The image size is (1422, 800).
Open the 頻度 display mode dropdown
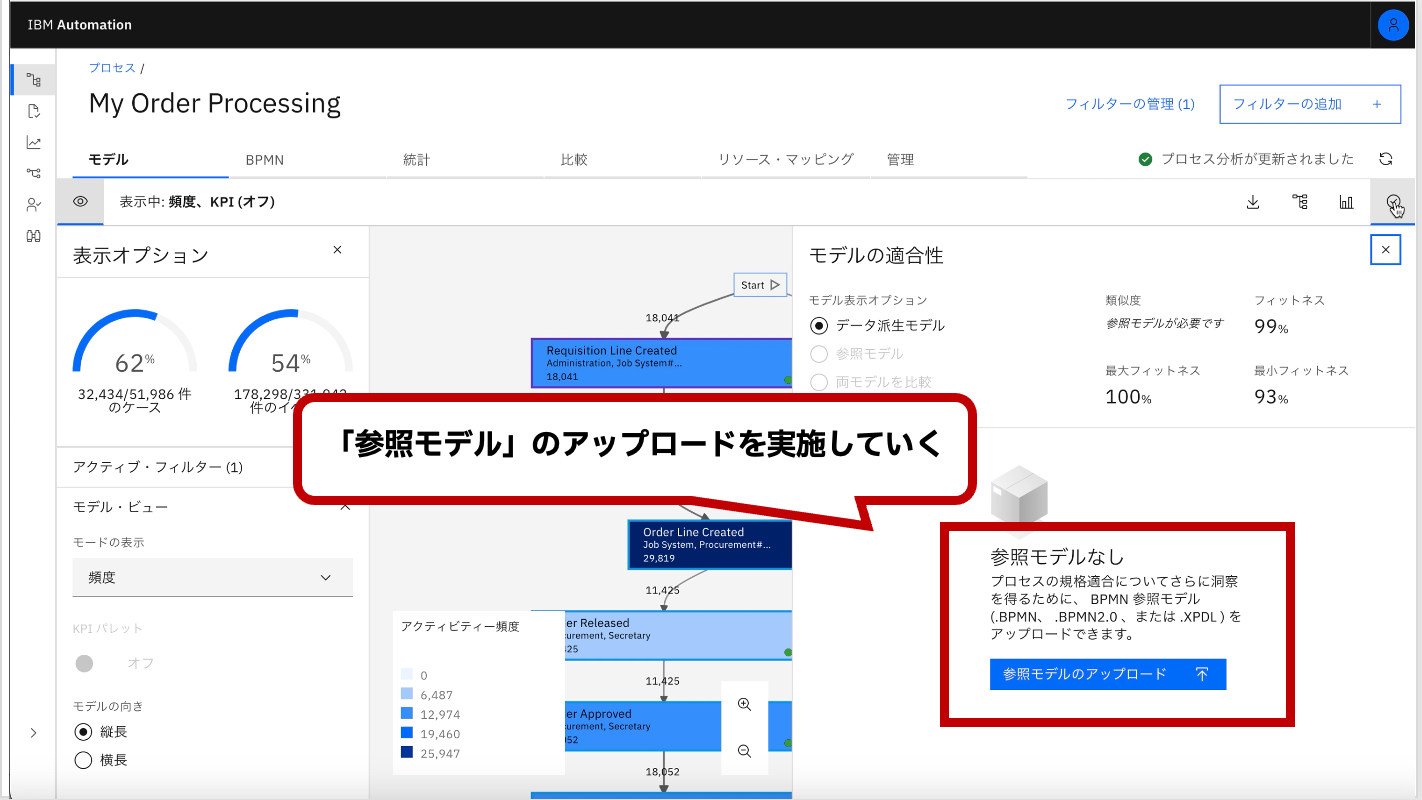click(x=212, y=577)
